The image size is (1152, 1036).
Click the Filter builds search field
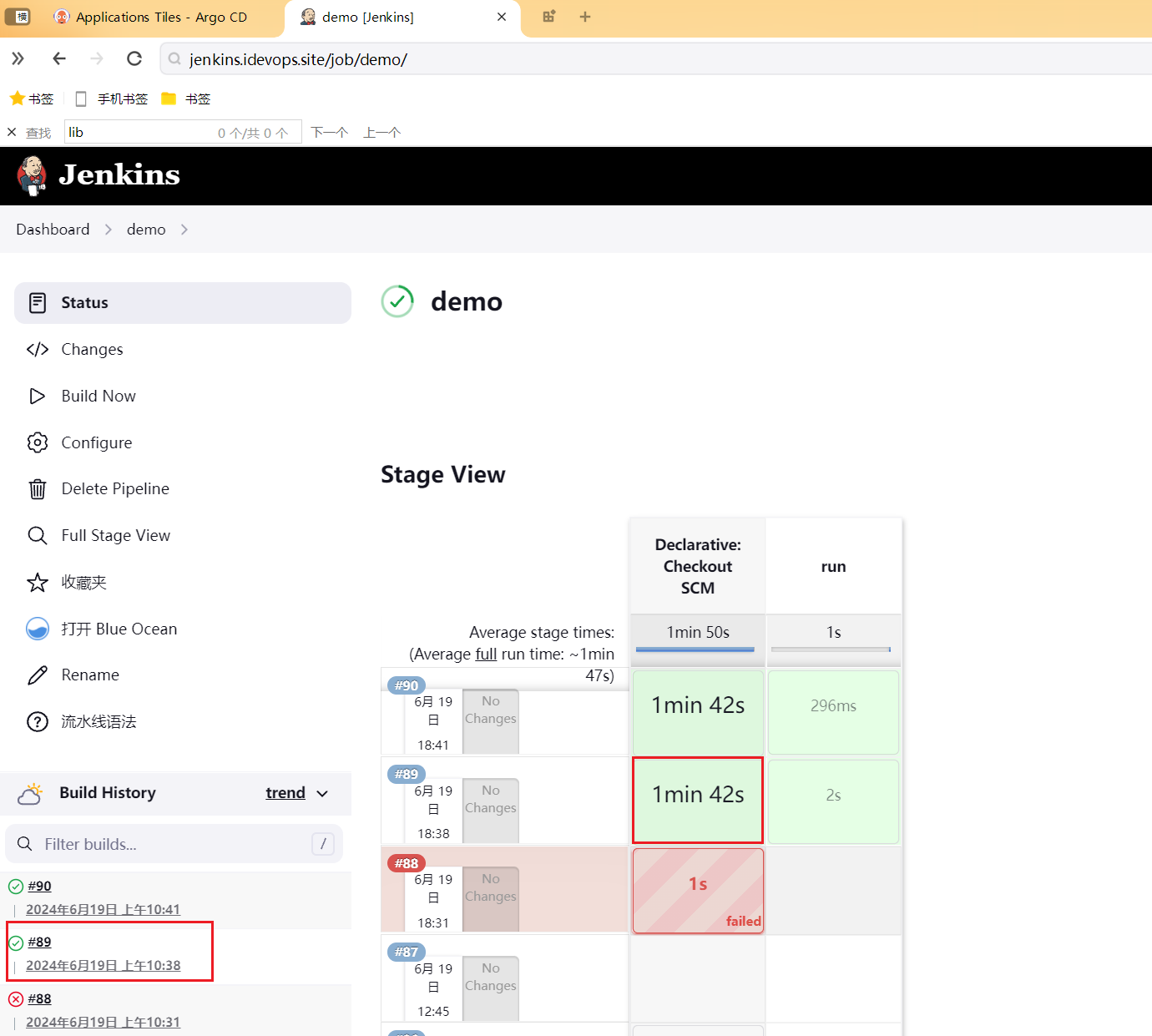tap(174, 844)
